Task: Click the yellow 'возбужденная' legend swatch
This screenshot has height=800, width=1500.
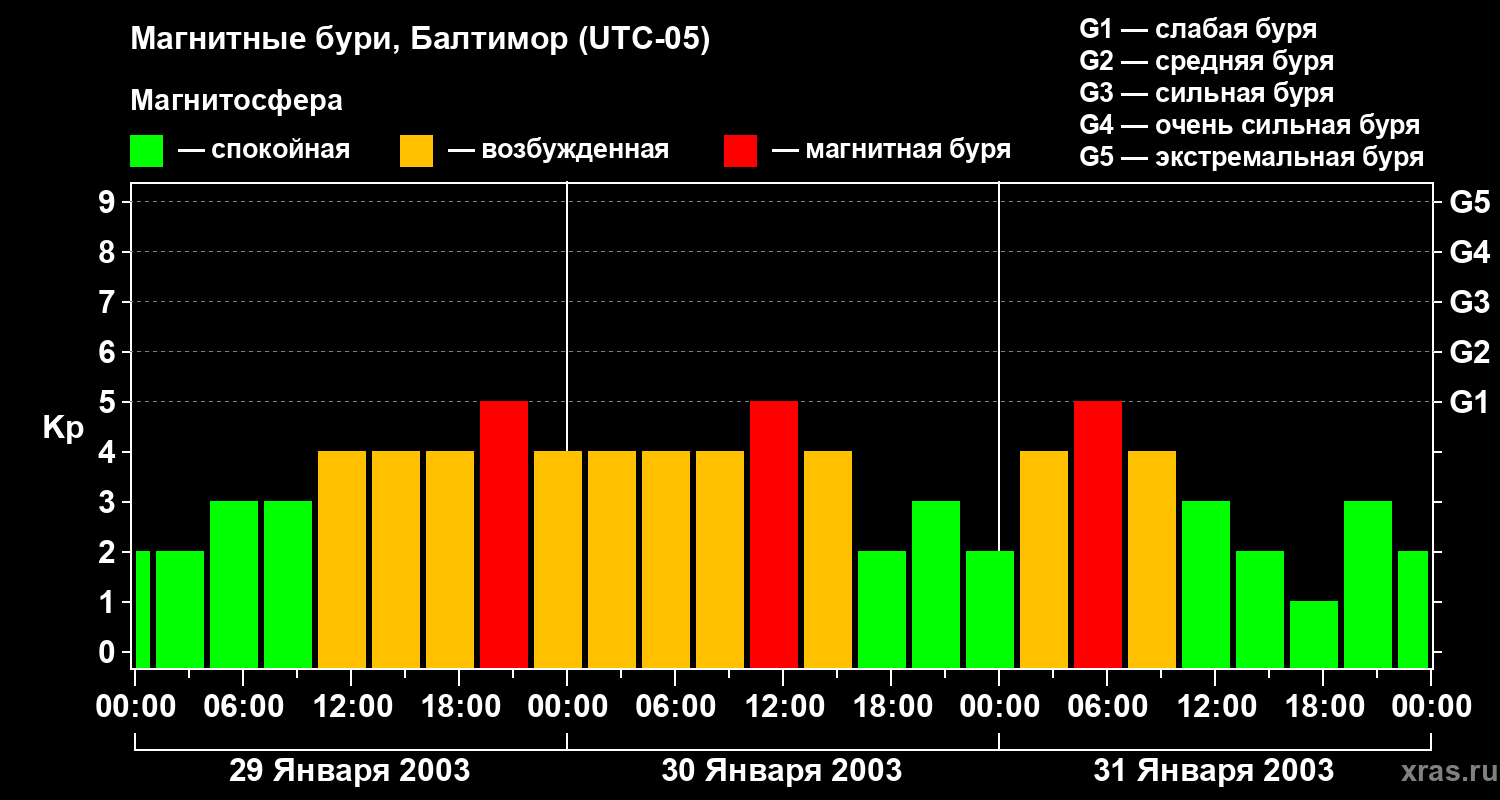Action: click(416, 151)
